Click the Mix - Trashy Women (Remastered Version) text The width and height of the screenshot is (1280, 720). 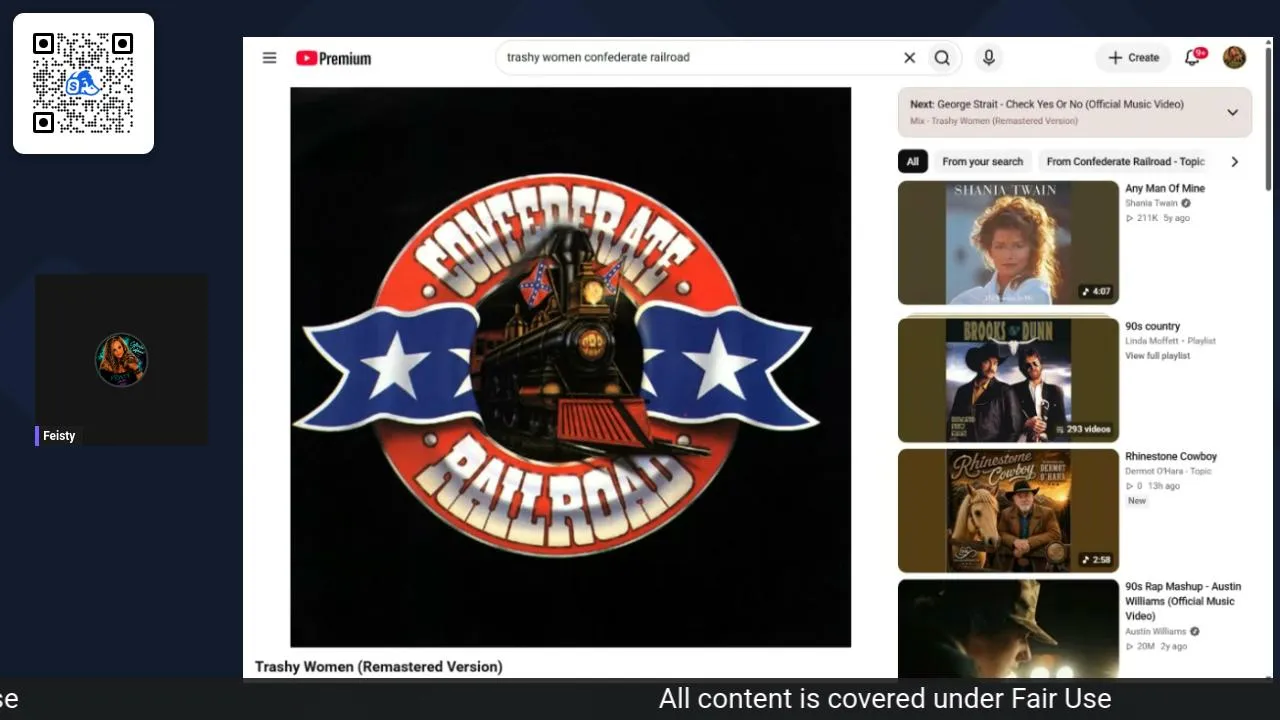993,121
